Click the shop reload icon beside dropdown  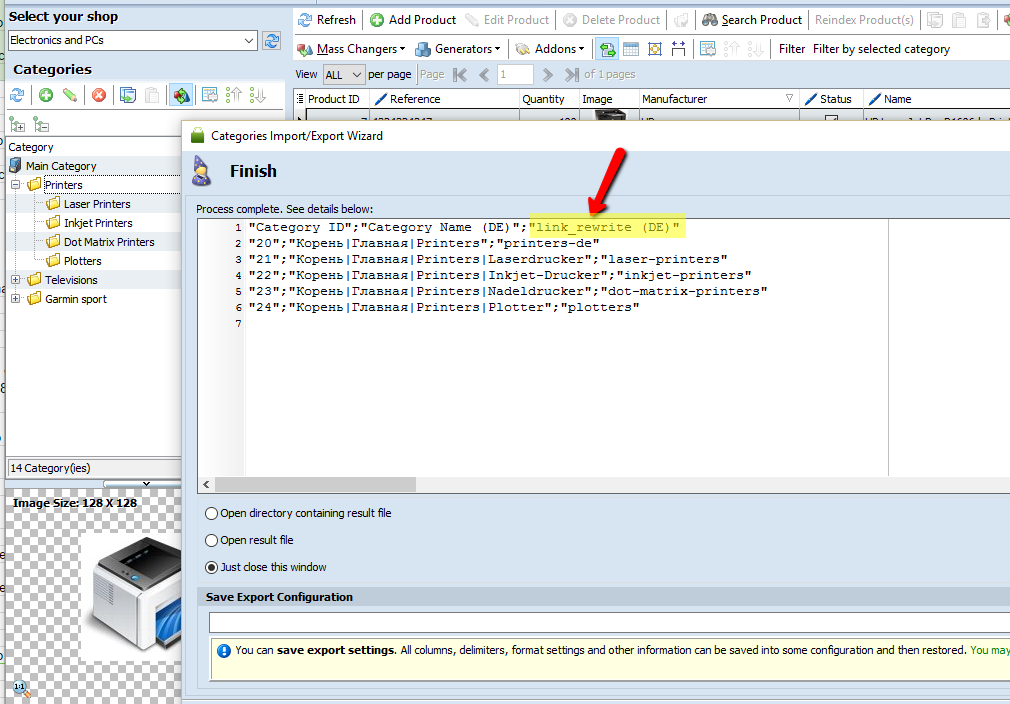pos(271,41)
